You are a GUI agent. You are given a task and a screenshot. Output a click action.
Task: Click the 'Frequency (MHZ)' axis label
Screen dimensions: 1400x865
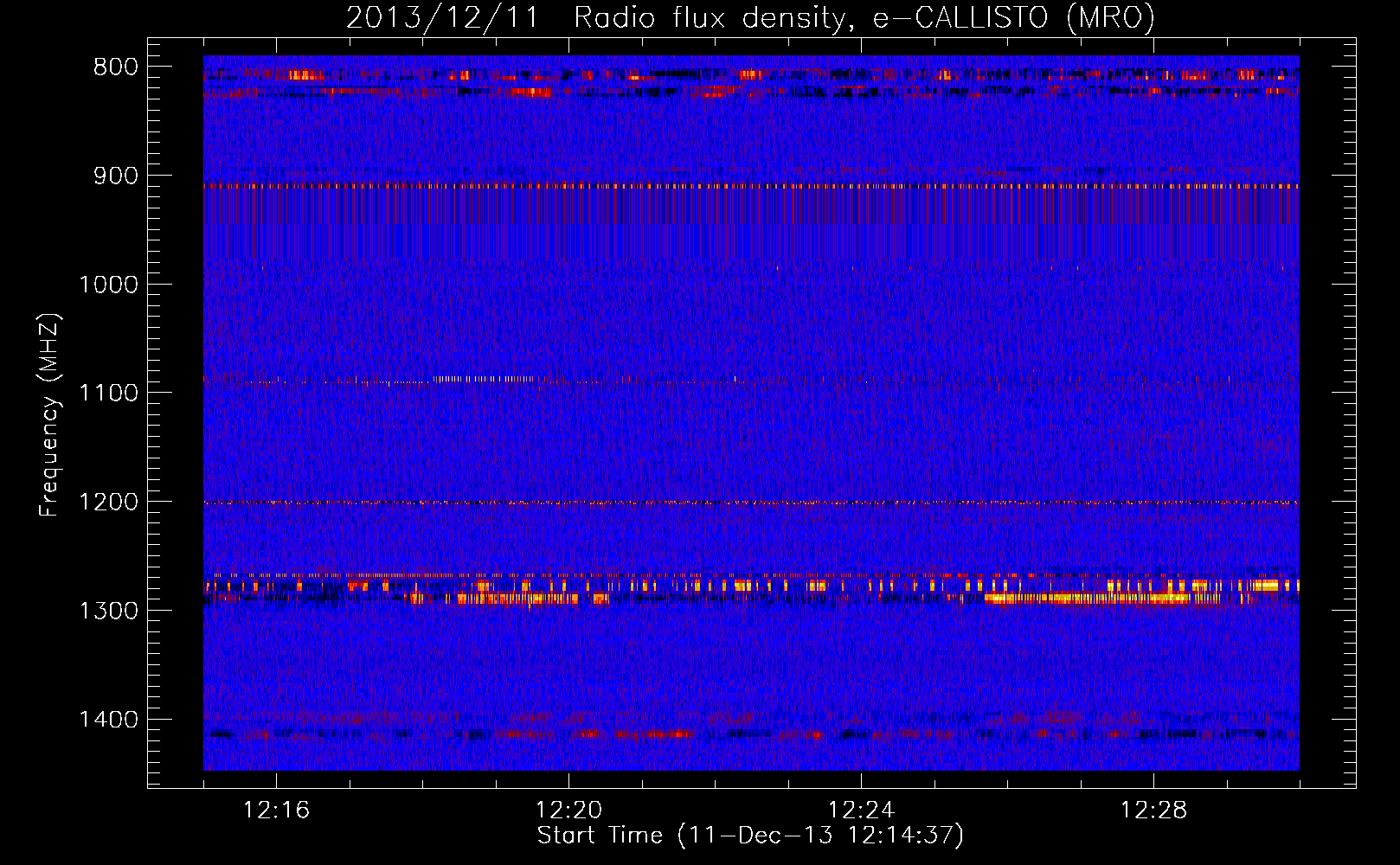point(49,414)
